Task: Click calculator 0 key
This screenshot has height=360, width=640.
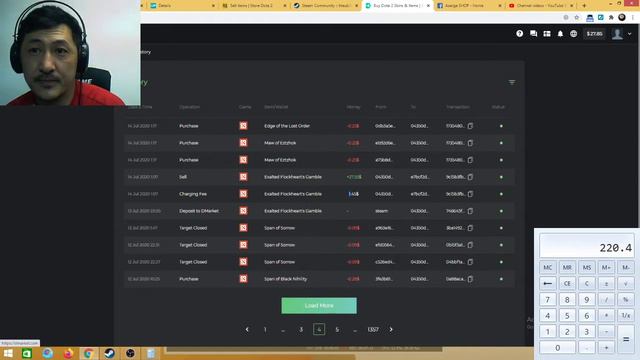Action: [x=558, y=347]
